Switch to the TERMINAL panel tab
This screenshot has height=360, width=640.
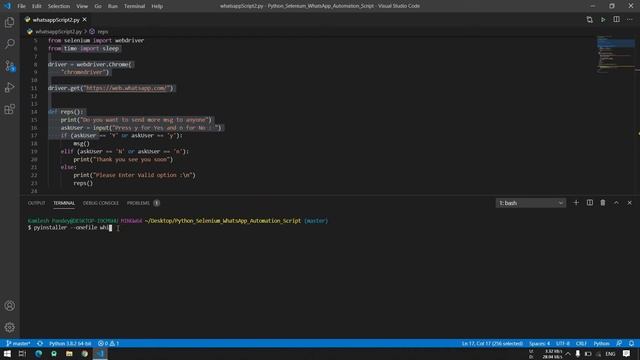tap(64, 203)
